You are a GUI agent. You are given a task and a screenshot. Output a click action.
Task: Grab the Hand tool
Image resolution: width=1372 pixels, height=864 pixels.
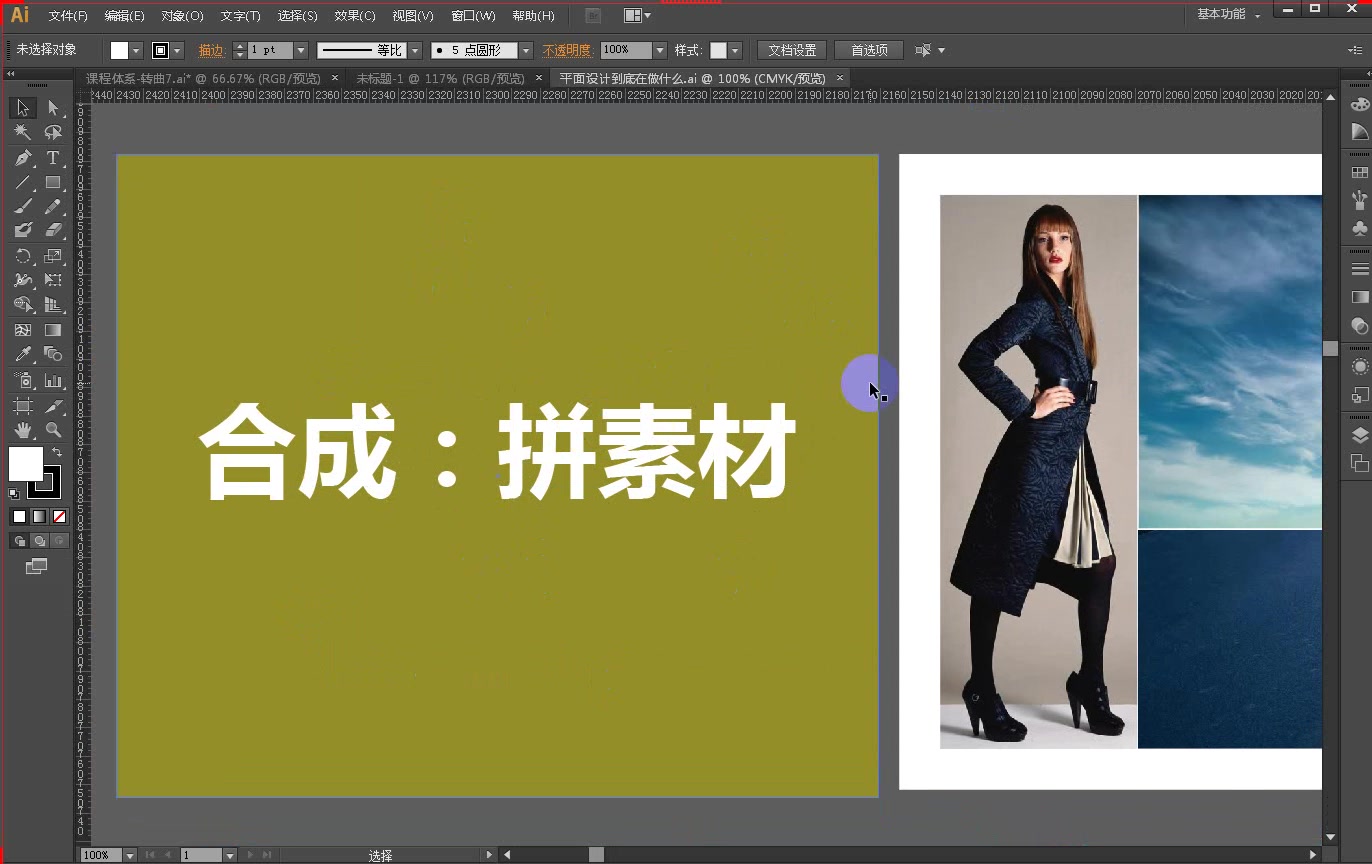(x=22, y=430)
